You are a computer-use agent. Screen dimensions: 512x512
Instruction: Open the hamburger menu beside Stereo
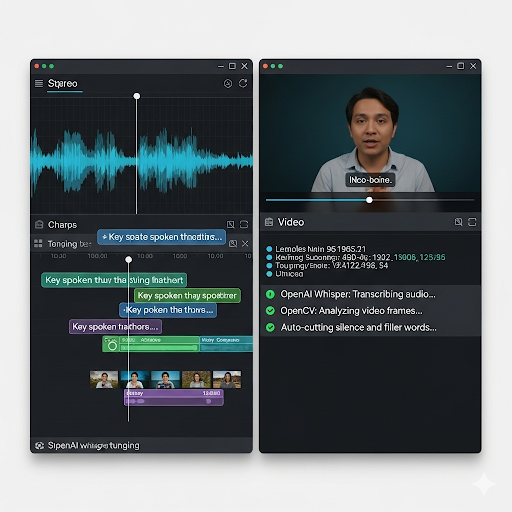pos(39,83)
